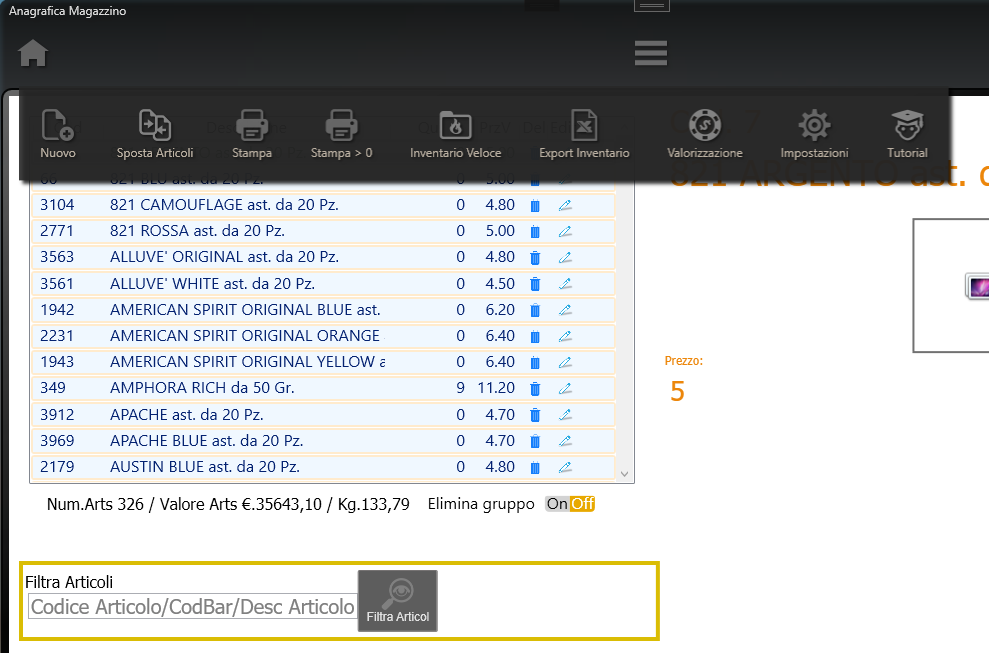Edit AMPHORA RICH with pencil icon
The width and height of the screenshot is (989, 653).
pyautogui.click(x=565, y=389)
